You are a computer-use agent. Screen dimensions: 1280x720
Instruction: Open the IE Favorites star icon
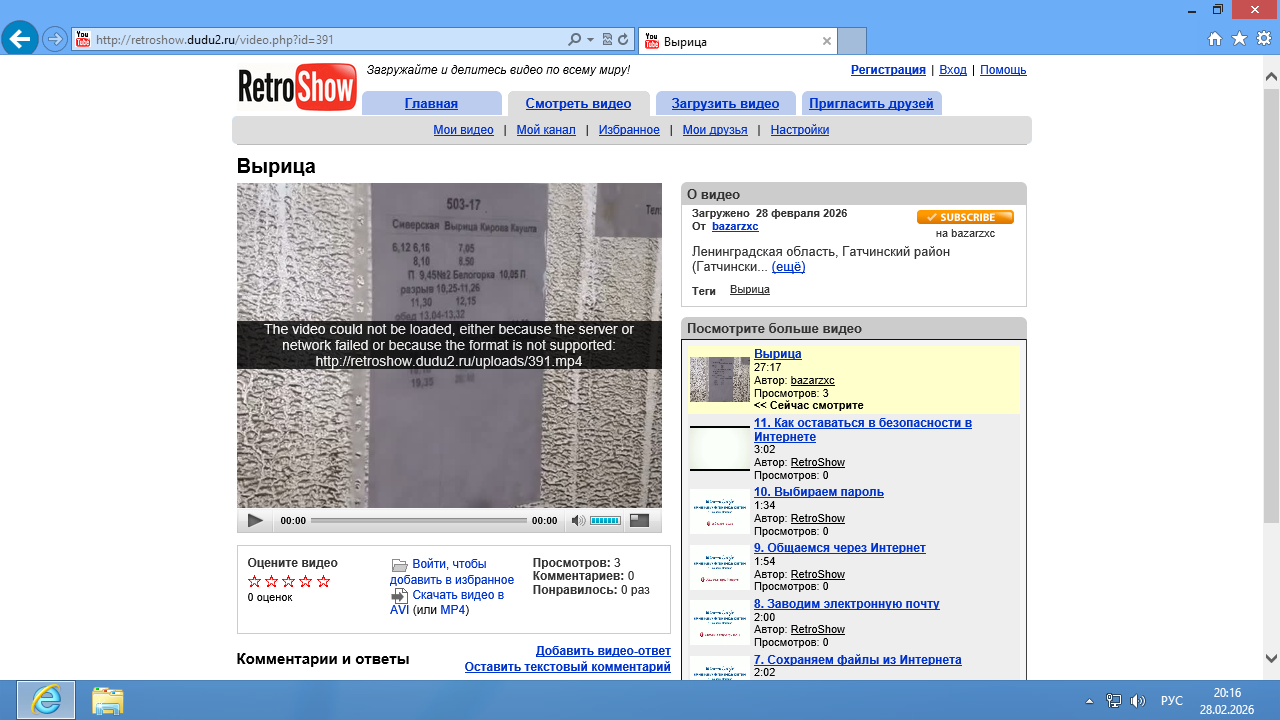(x=1239, y=39)
